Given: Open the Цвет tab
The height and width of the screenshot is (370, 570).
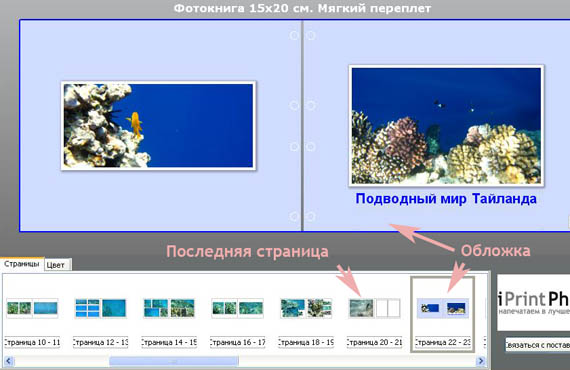Looking at the screenshot, I should (x=57, y=265).
